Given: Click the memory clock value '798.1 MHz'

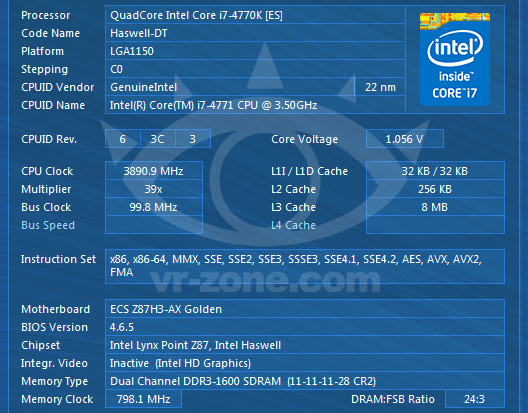Looking at the screenshot, I should pyautogui.click(x=143, y=399).
